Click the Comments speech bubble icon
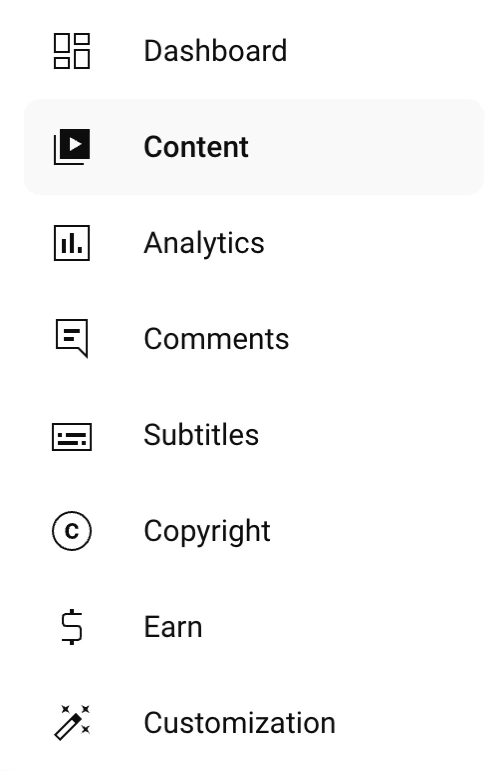501x771 pixels. pyautogui.click(x=72, y=339)
